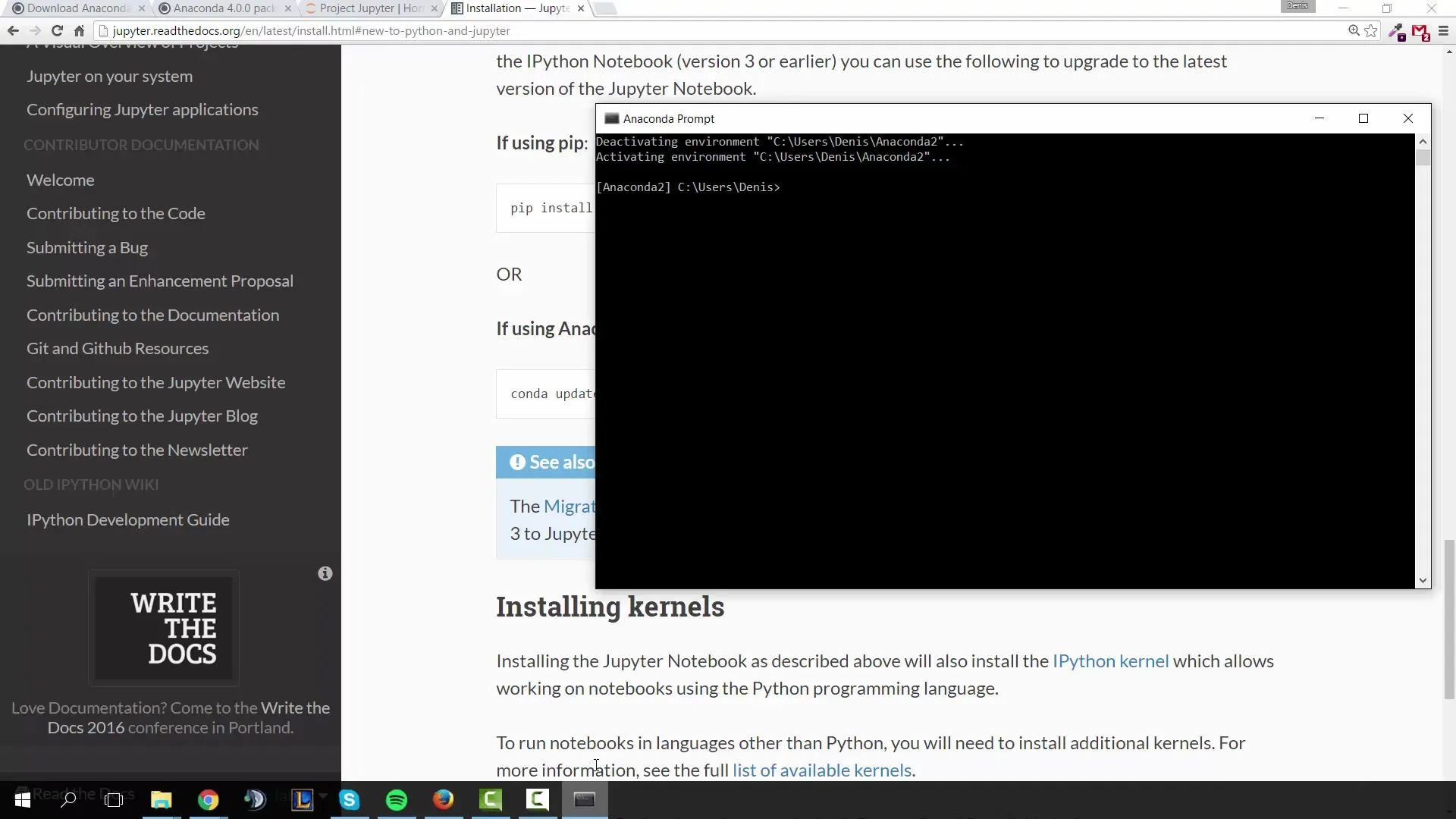Open the green Camtasia taskbar icon
This screenshot has width=1456, height=819.
(491, 799)
